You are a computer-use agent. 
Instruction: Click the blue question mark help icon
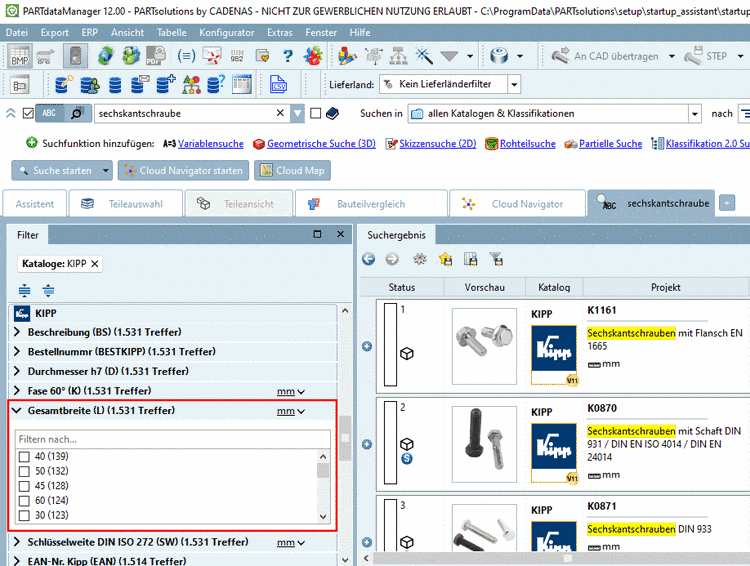(287, 56)
